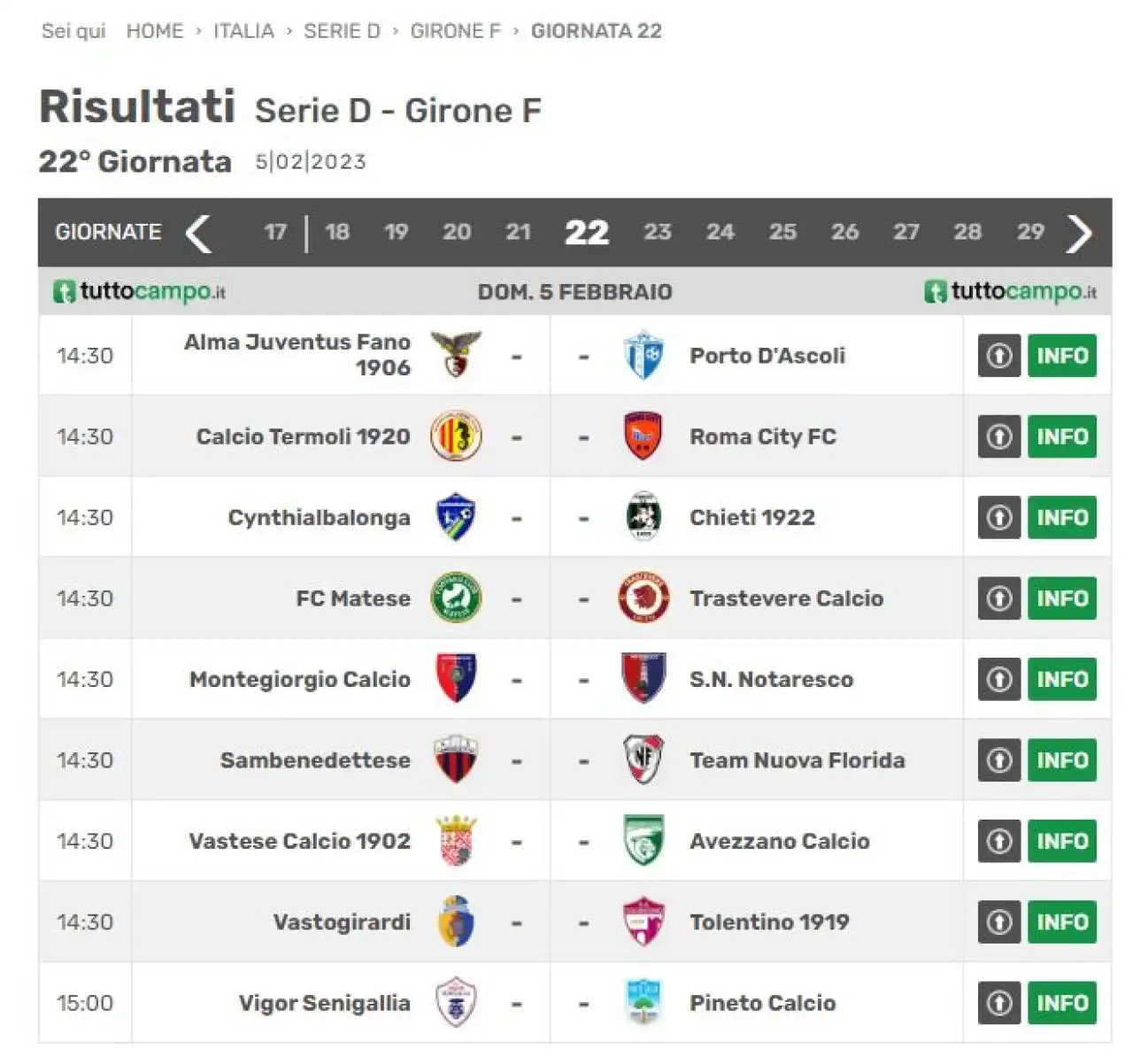Open INFO for Vastogirardi vs Tolentino match
Image resolution: width=1133 pixels, height=1064 pixels.
point(1062,922)
